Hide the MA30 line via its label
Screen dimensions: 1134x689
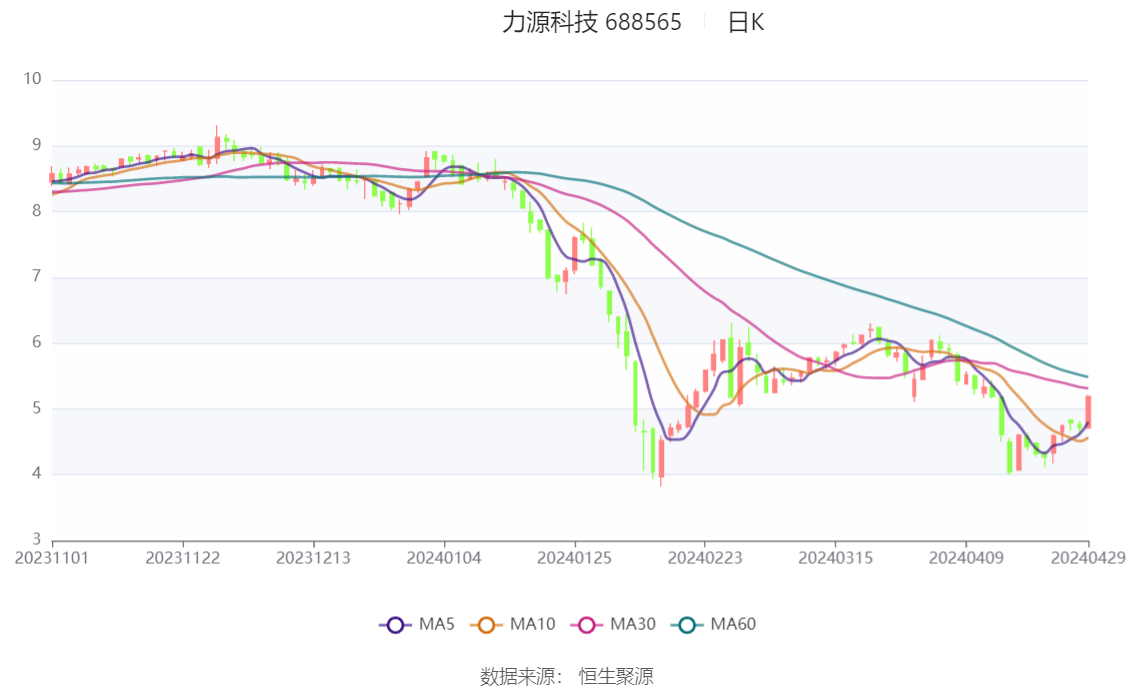tap(633, 624)
